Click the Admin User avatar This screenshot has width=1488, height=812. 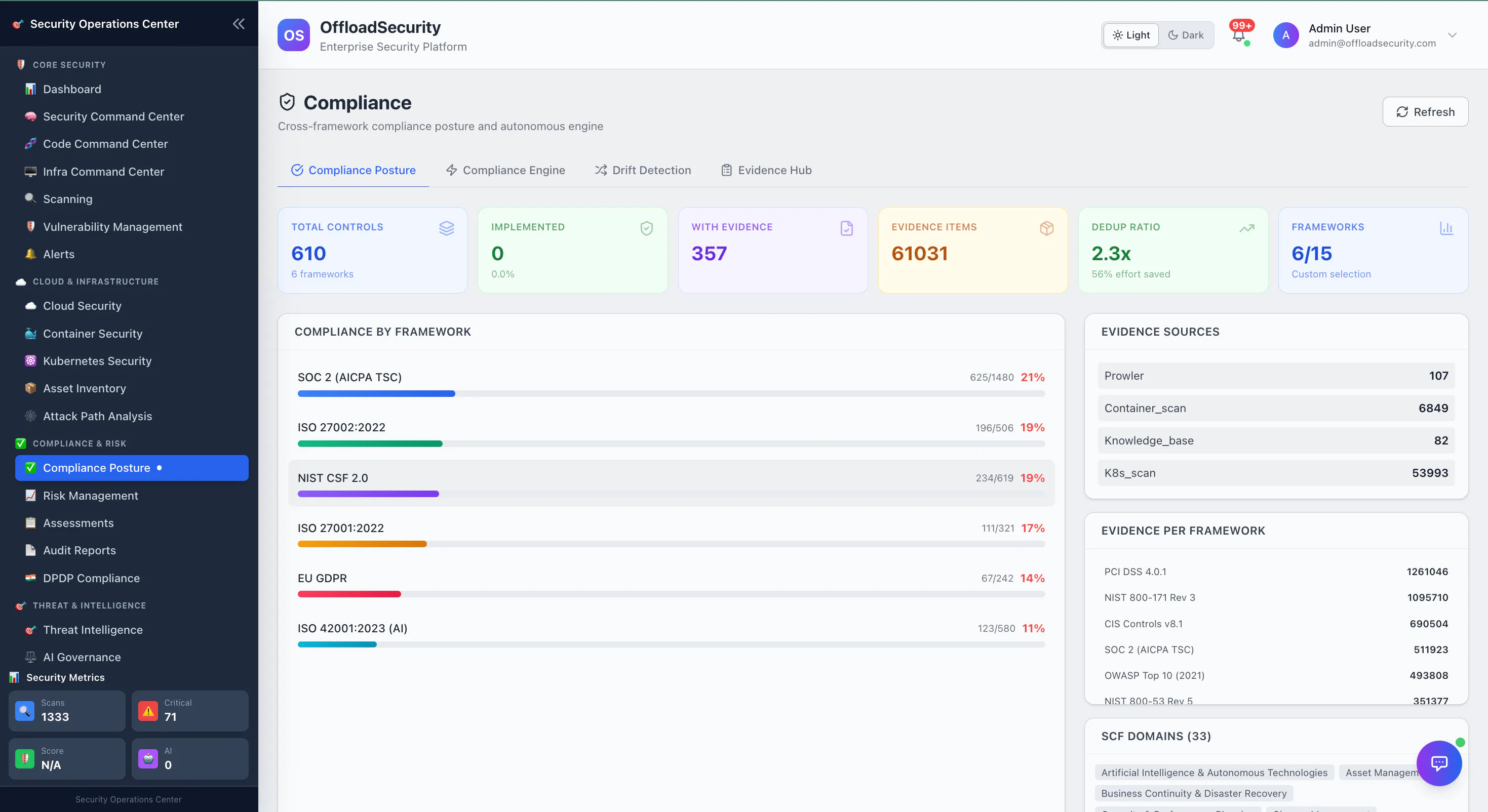click(x=1286, y=35)
